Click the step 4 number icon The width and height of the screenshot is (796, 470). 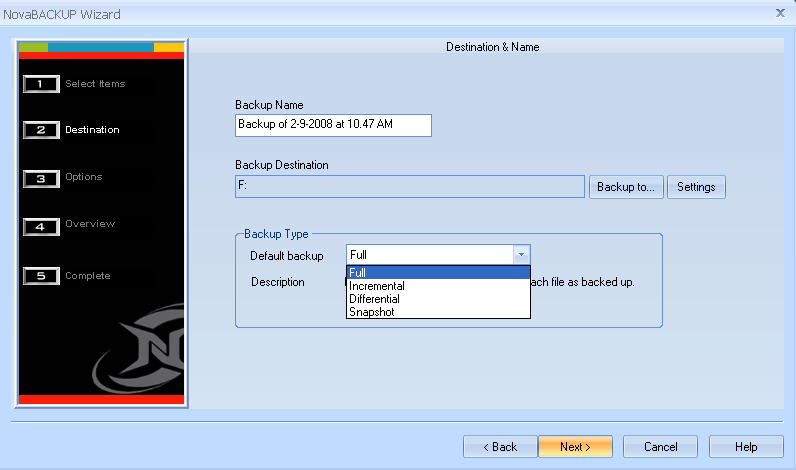[x=41, y=227]
